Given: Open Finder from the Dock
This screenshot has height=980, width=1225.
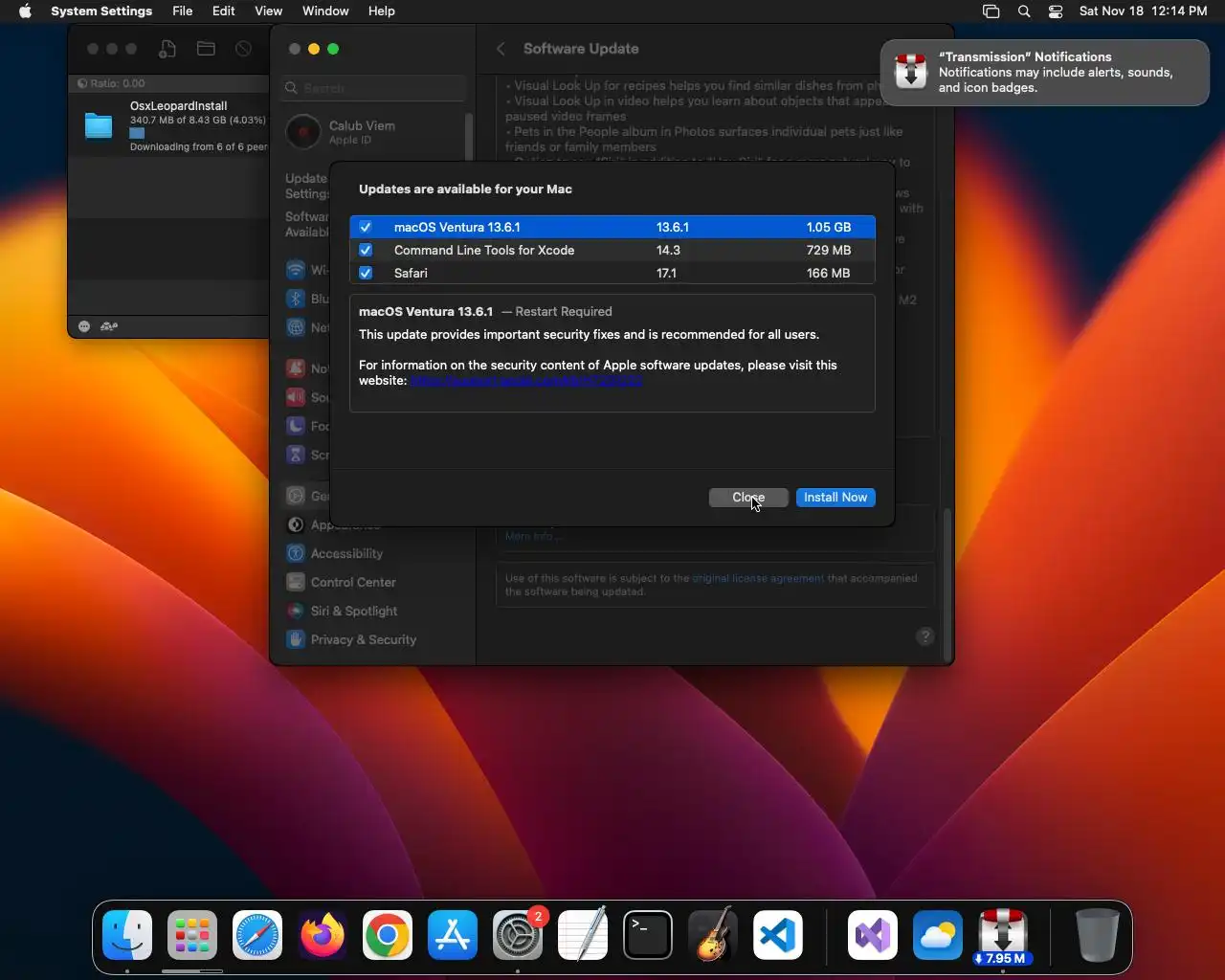Looking at the screenshot, I should tap(127, 935).
